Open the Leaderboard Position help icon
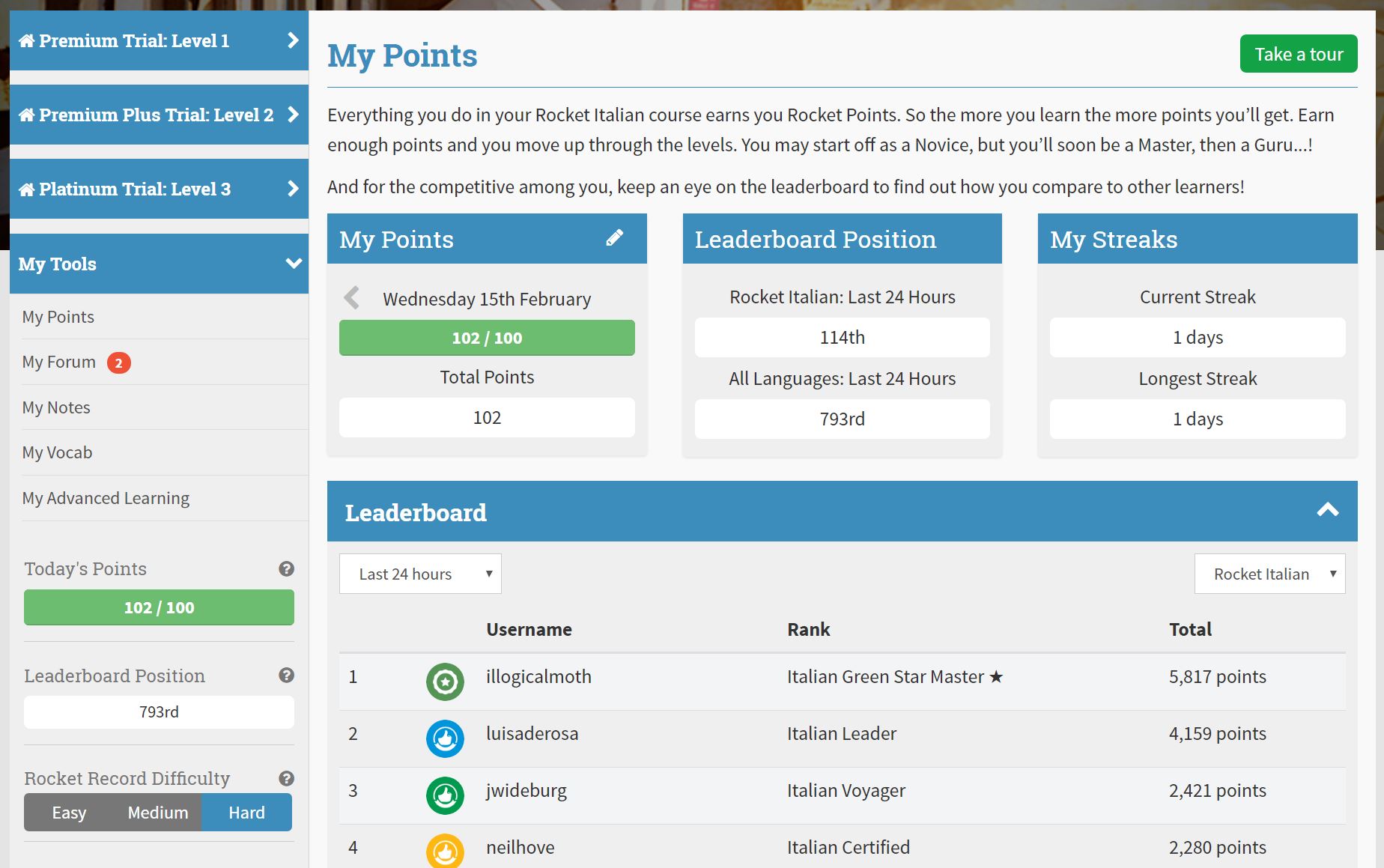 (286, 676)
